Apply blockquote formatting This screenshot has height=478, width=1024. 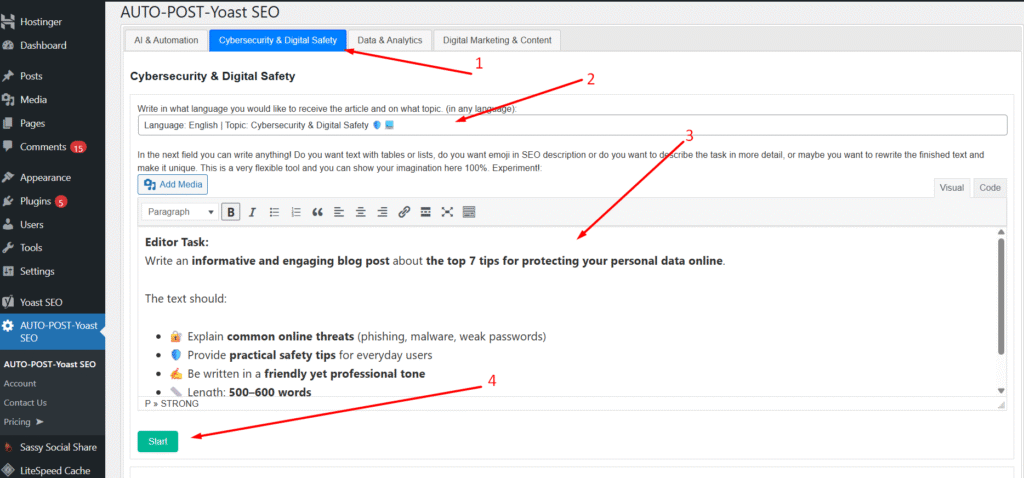[x=317, y=212]
